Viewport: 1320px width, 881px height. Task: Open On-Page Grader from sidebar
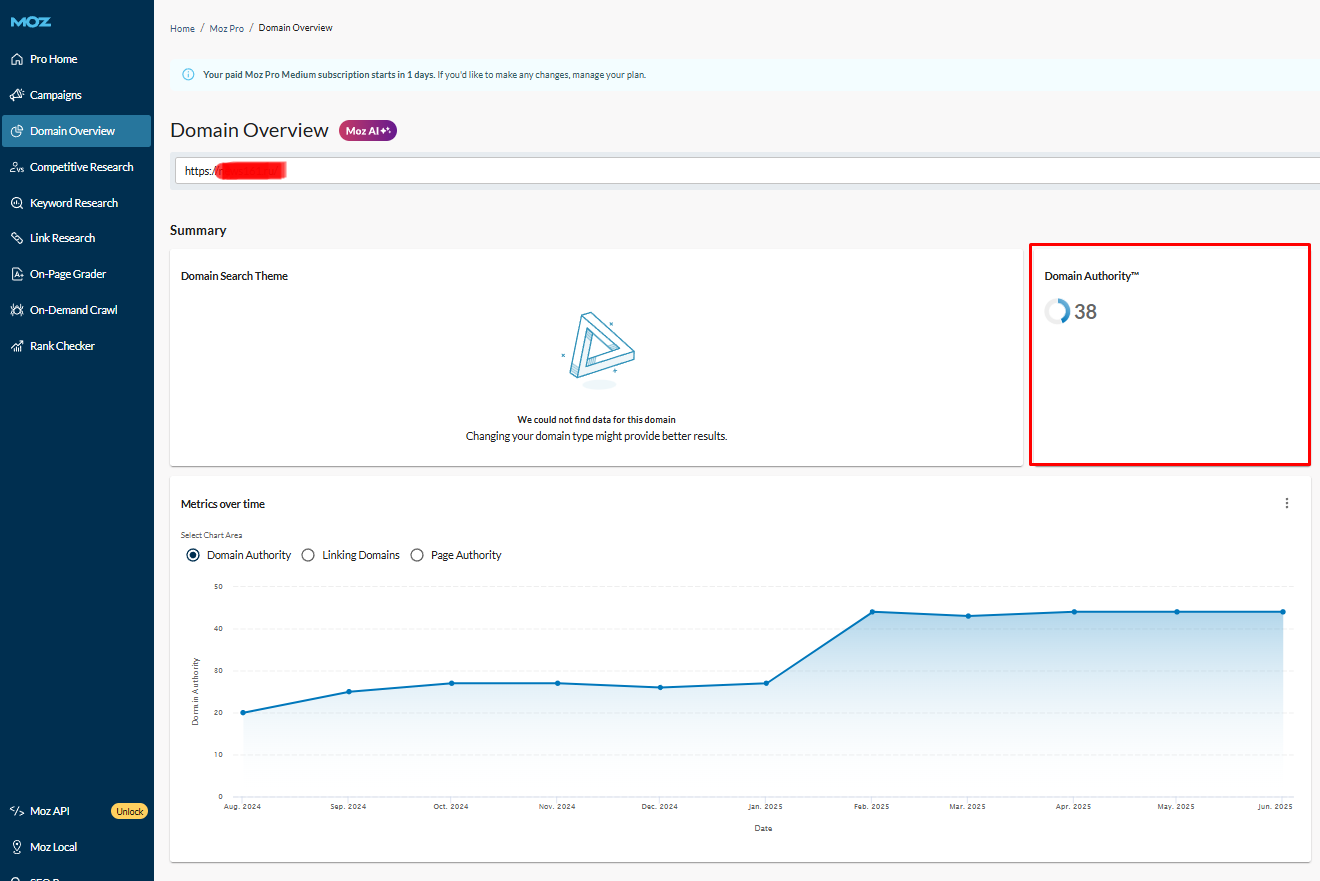coord(67,274)
